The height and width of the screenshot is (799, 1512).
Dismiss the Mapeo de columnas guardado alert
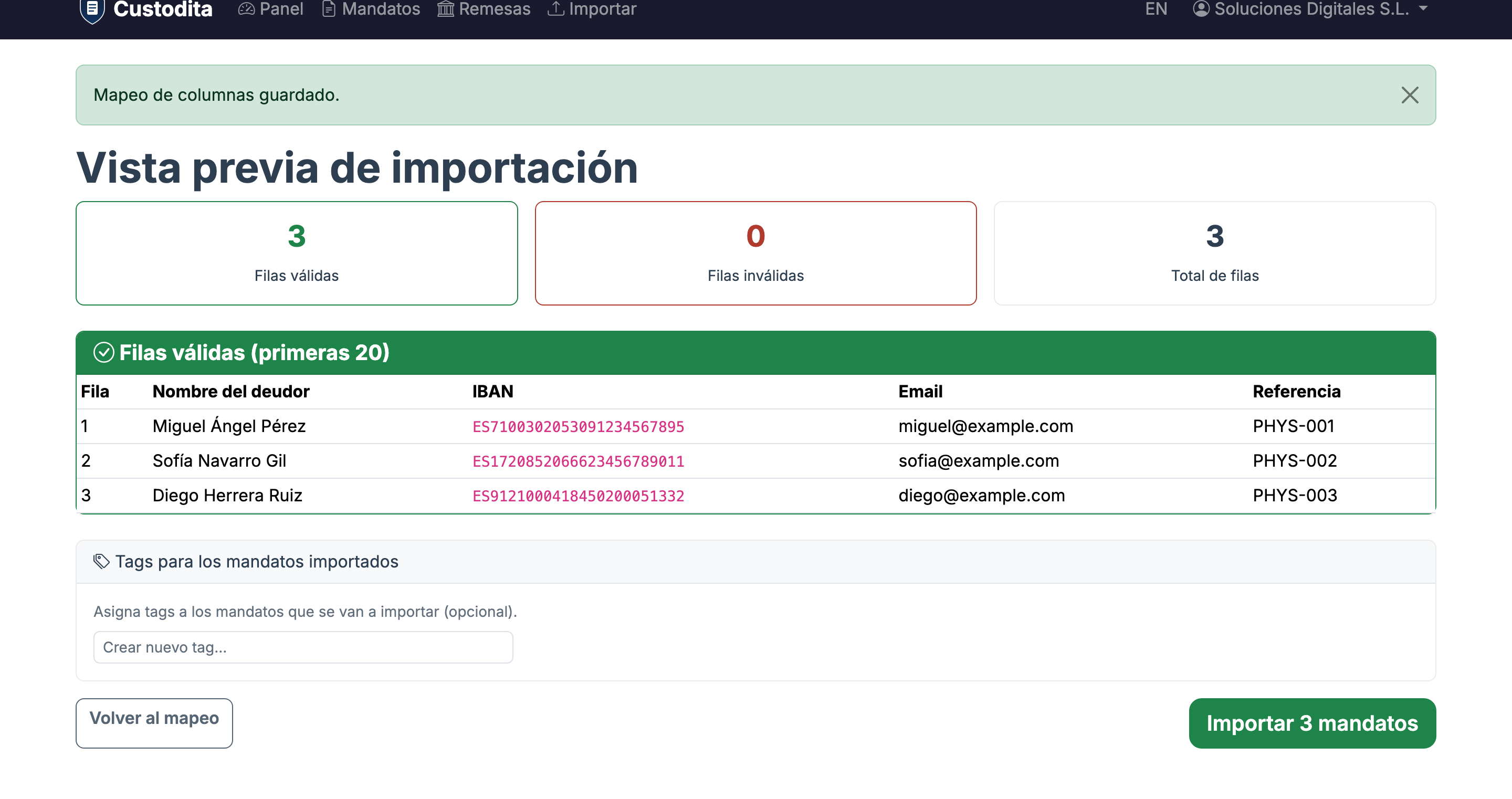(1410, 94)
